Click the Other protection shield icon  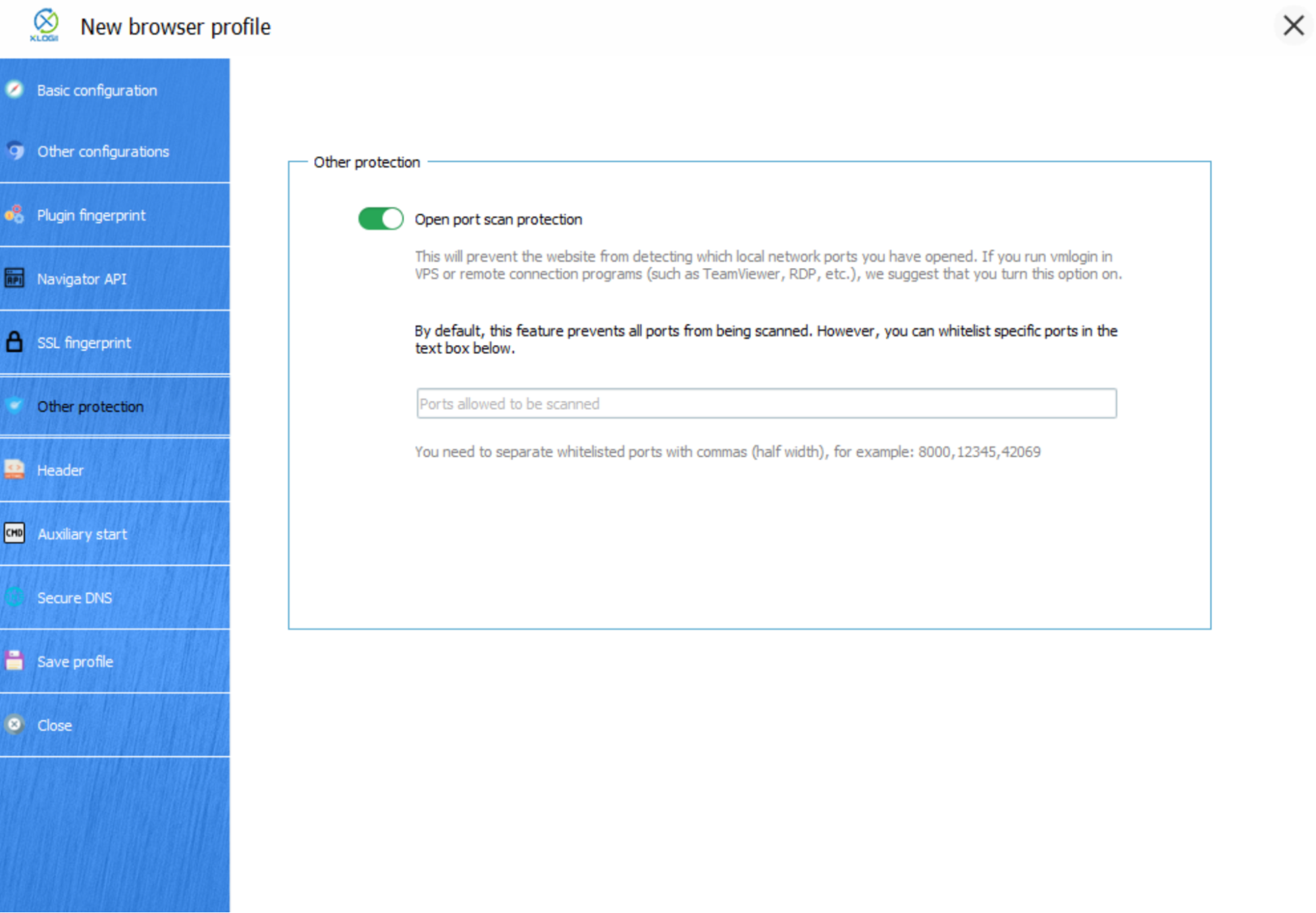click(x=14, y=406)
